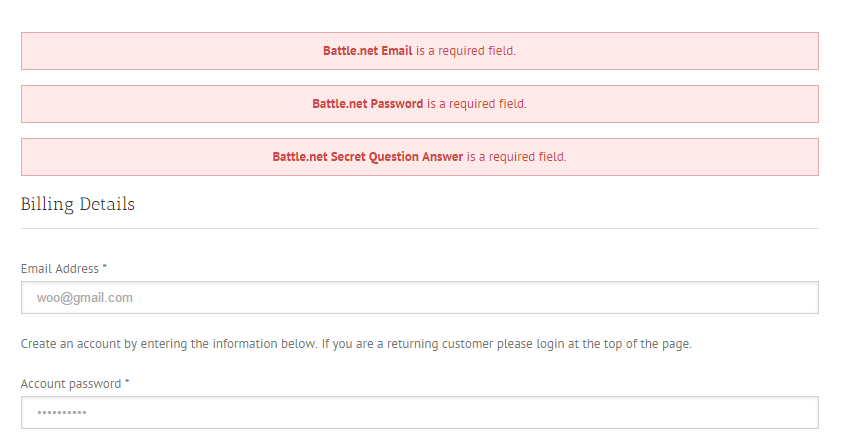Click the Account password field label
The image size is (848, 441).
[x=70, y=384]
